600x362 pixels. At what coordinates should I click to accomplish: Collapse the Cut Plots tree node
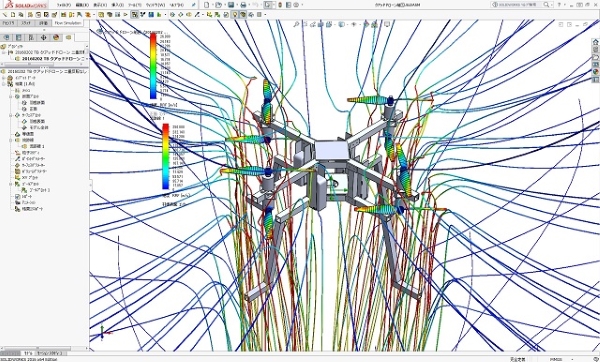click(x=11, y=96)
